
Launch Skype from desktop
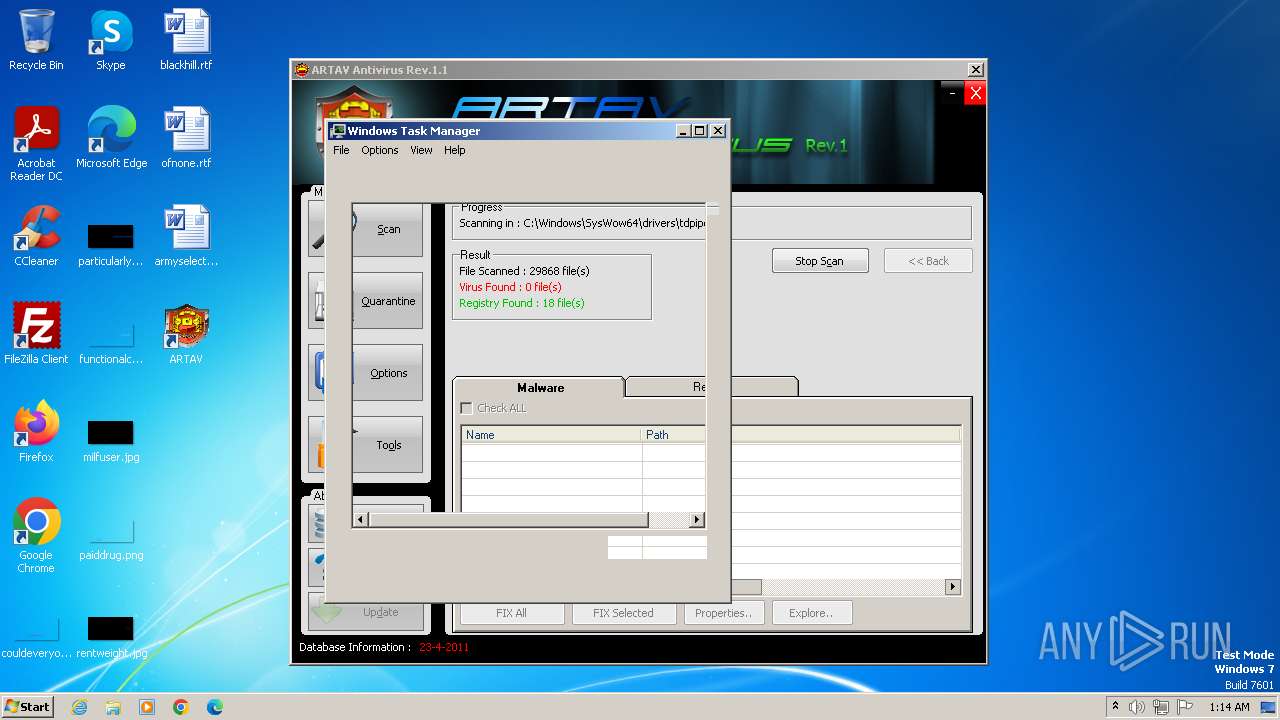pyautogui.click(x=111, y=40)
